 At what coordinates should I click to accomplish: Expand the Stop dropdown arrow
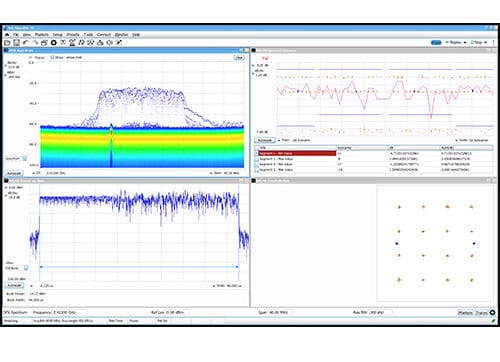[x=486, y=43]
